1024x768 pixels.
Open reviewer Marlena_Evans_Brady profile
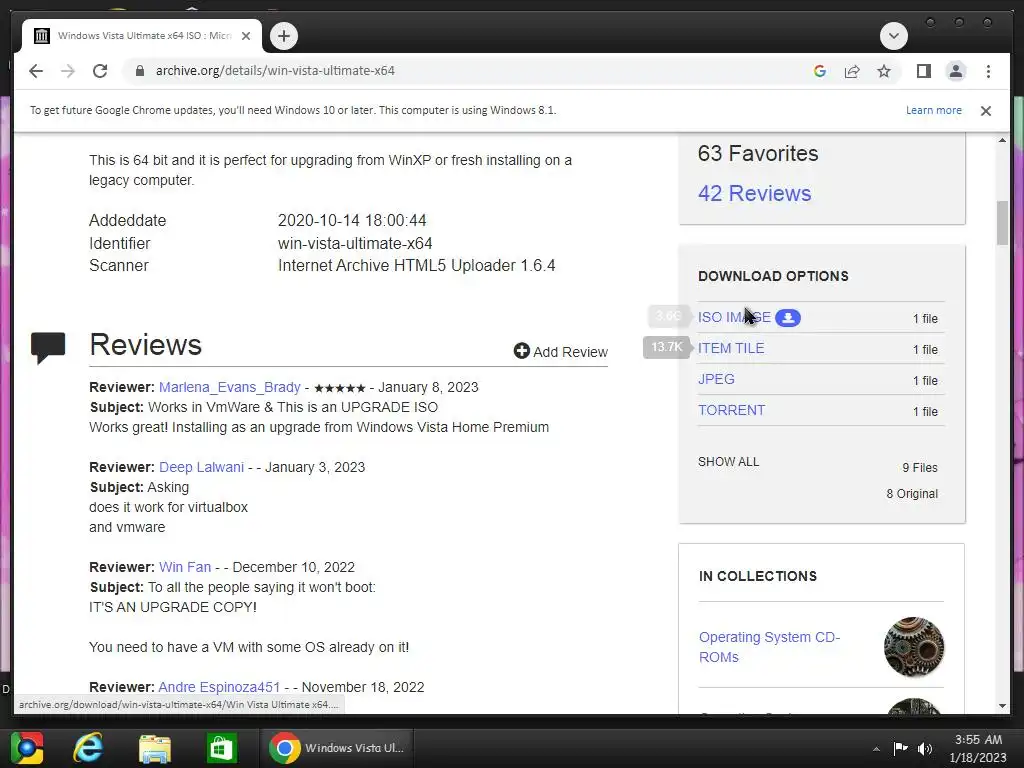click(230, 387)
